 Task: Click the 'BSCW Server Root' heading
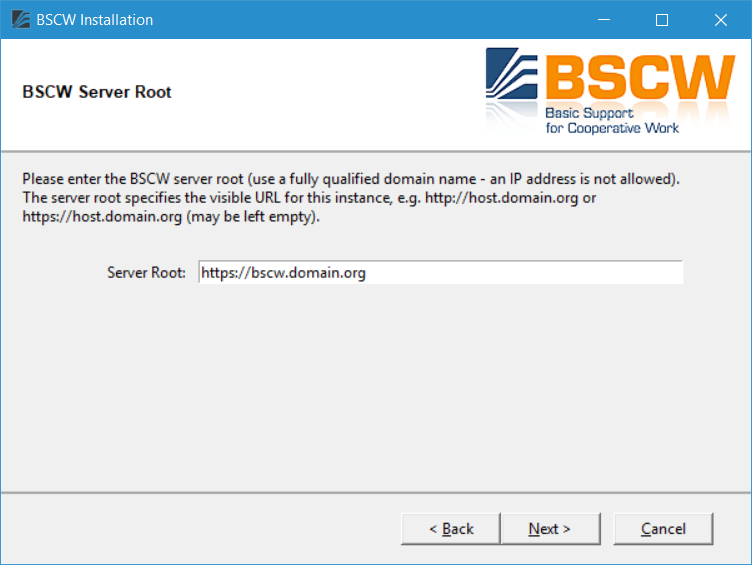tap(97, 92)
